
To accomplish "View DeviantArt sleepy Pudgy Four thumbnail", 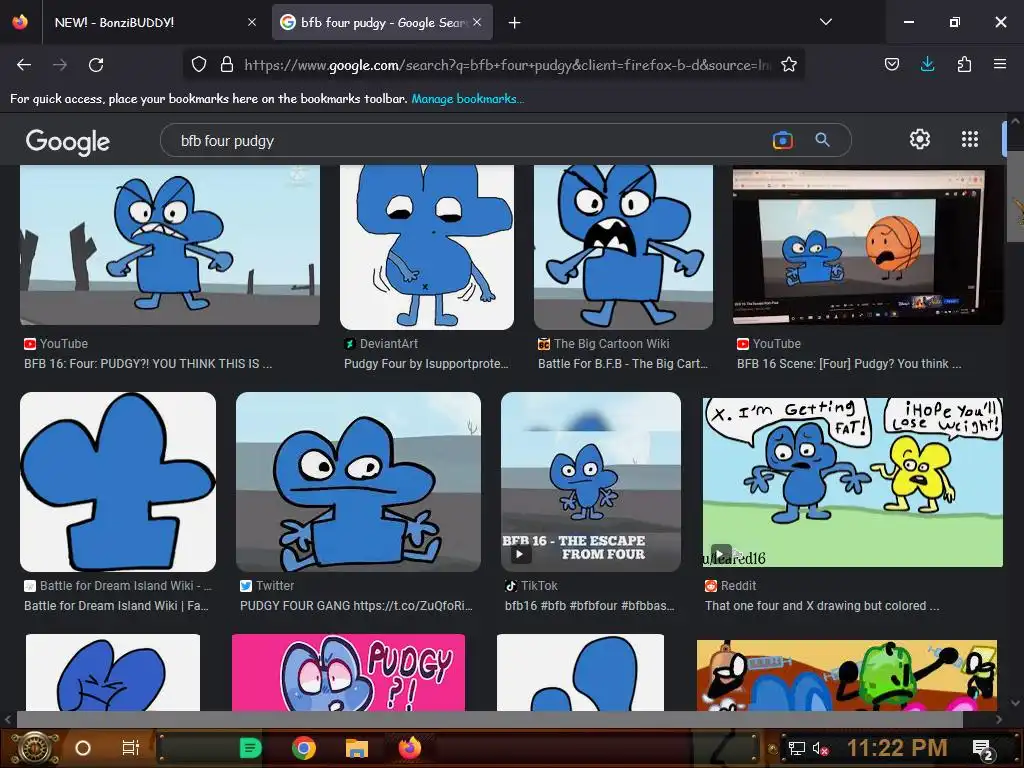I will [427, 247].
